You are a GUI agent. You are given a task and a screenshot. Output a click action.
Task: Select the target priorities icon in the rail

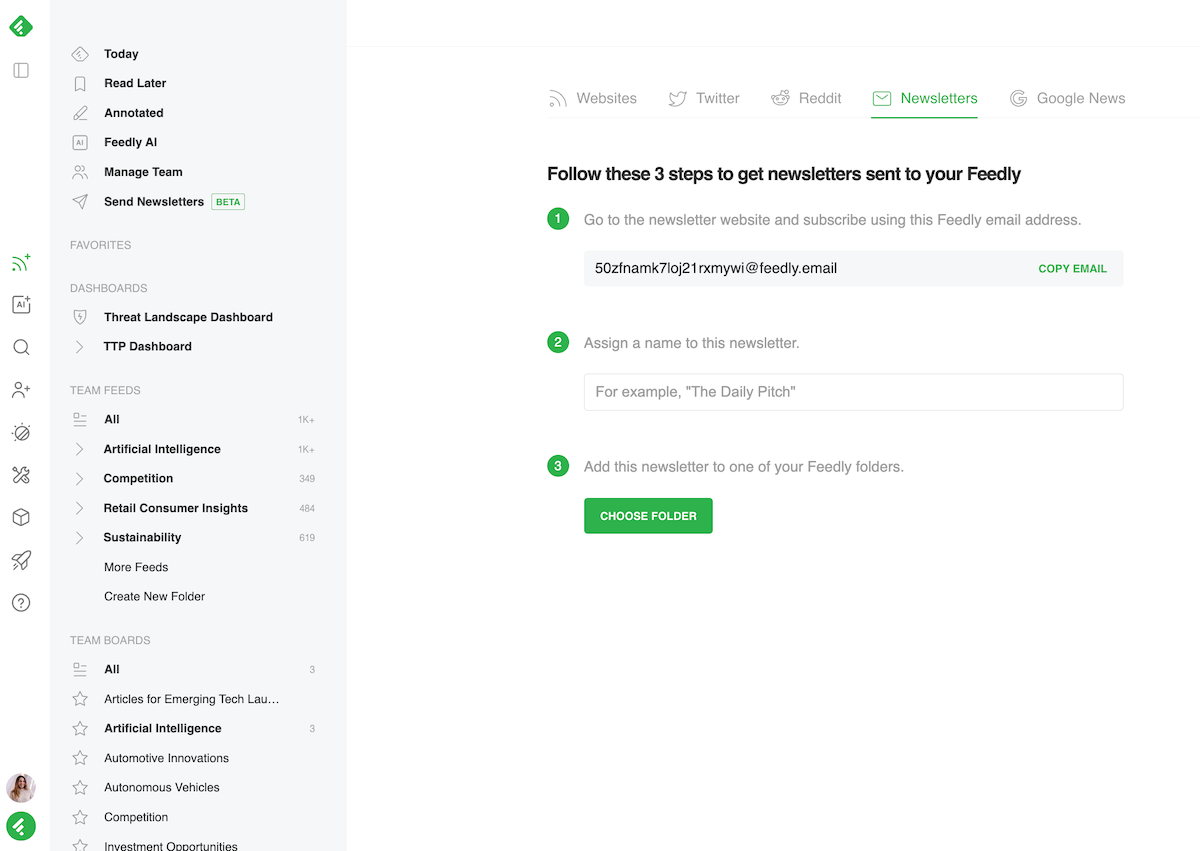pos(21,432)
